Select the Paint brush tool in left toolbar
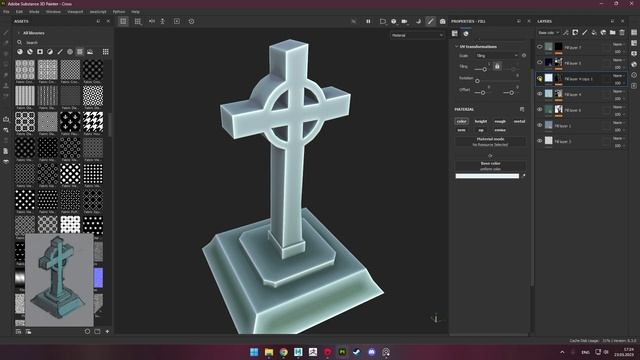 tap(6, 33)
